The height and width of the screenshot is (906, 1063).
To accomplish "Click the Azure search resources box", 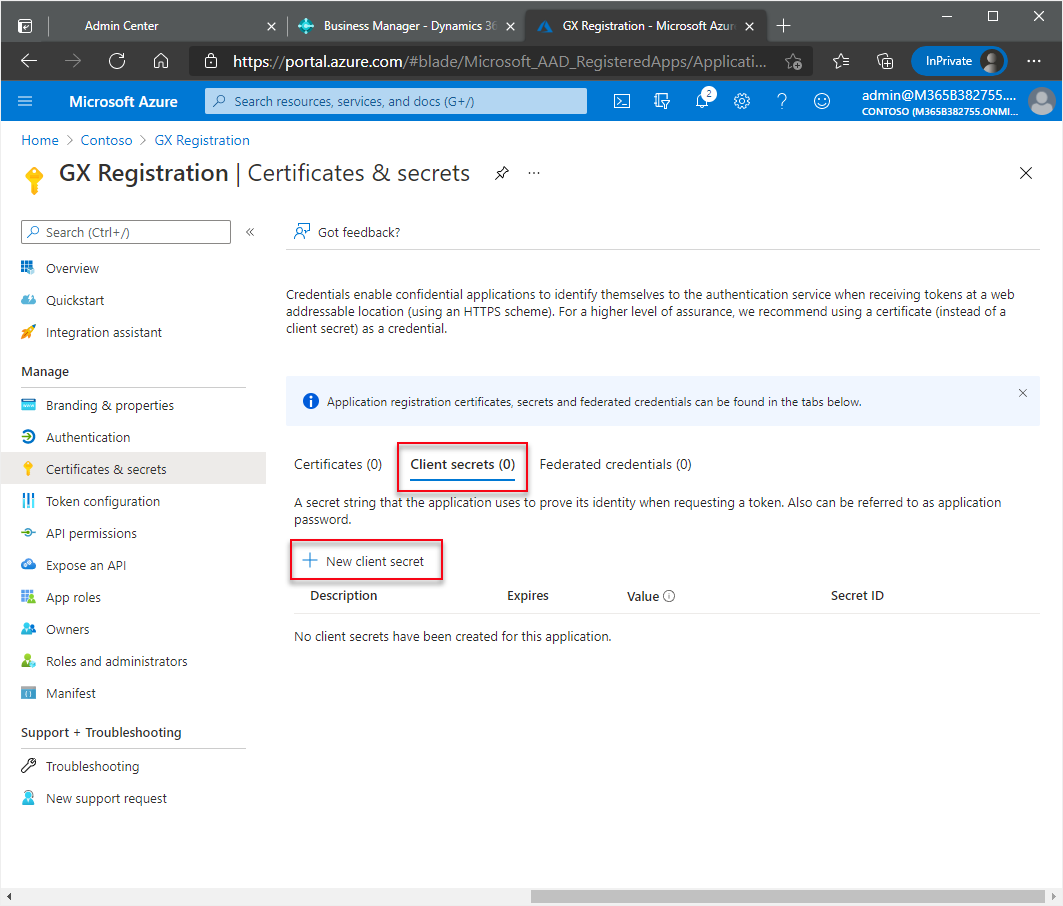I will pos(396,101).
